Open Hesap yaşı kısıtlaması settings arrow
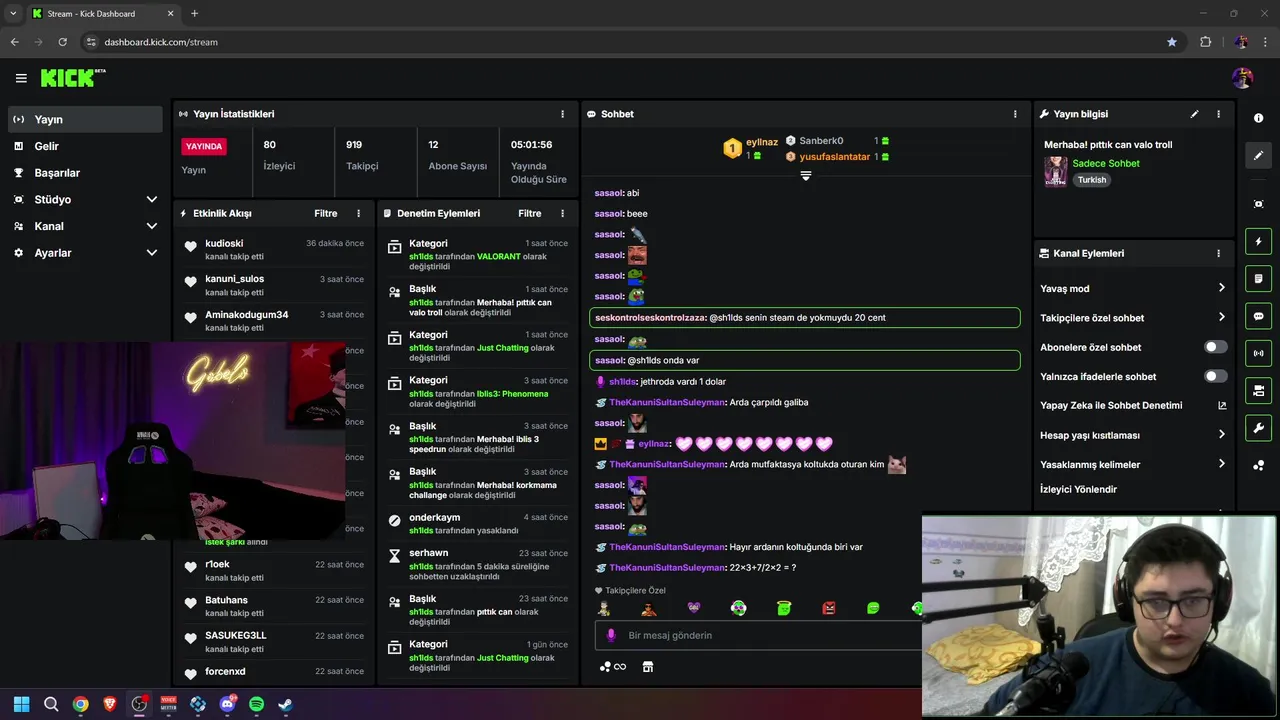 click(1221, 434)
